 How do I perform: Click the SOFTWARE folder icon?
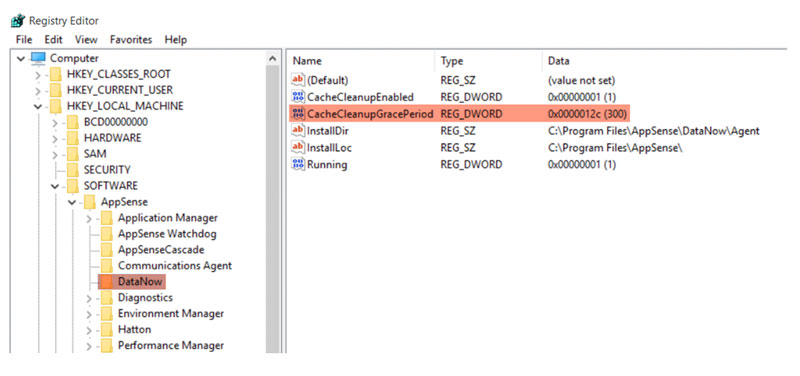click(73, 186)
